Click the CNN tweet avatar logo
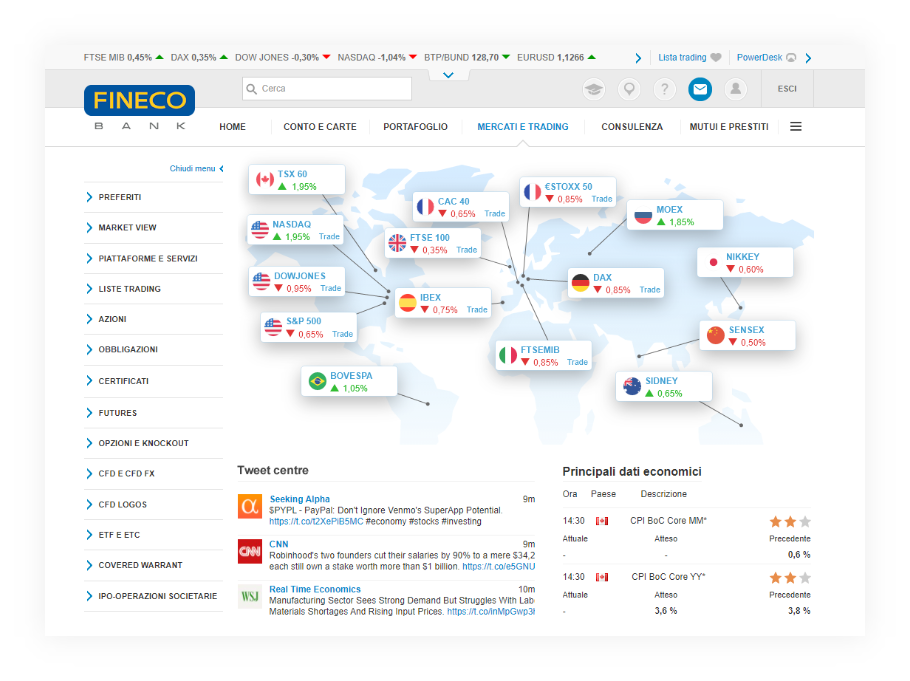Screen dimensions: 910x681 pyautogui.click(x=250, y=551)
